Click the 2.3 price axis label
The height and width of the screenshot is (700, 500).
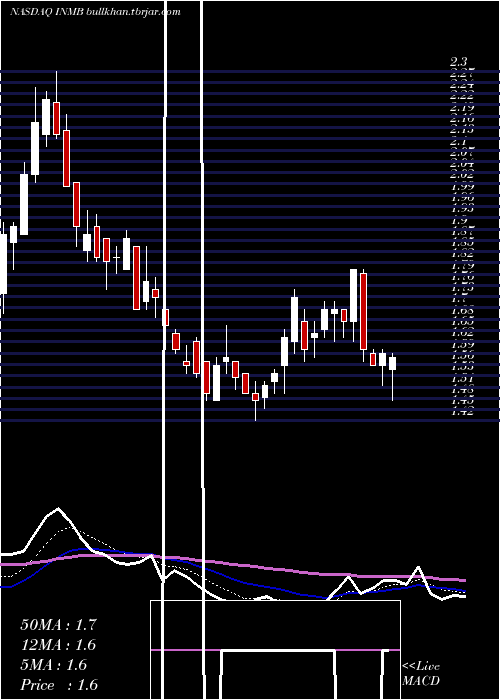coord(459,62)
